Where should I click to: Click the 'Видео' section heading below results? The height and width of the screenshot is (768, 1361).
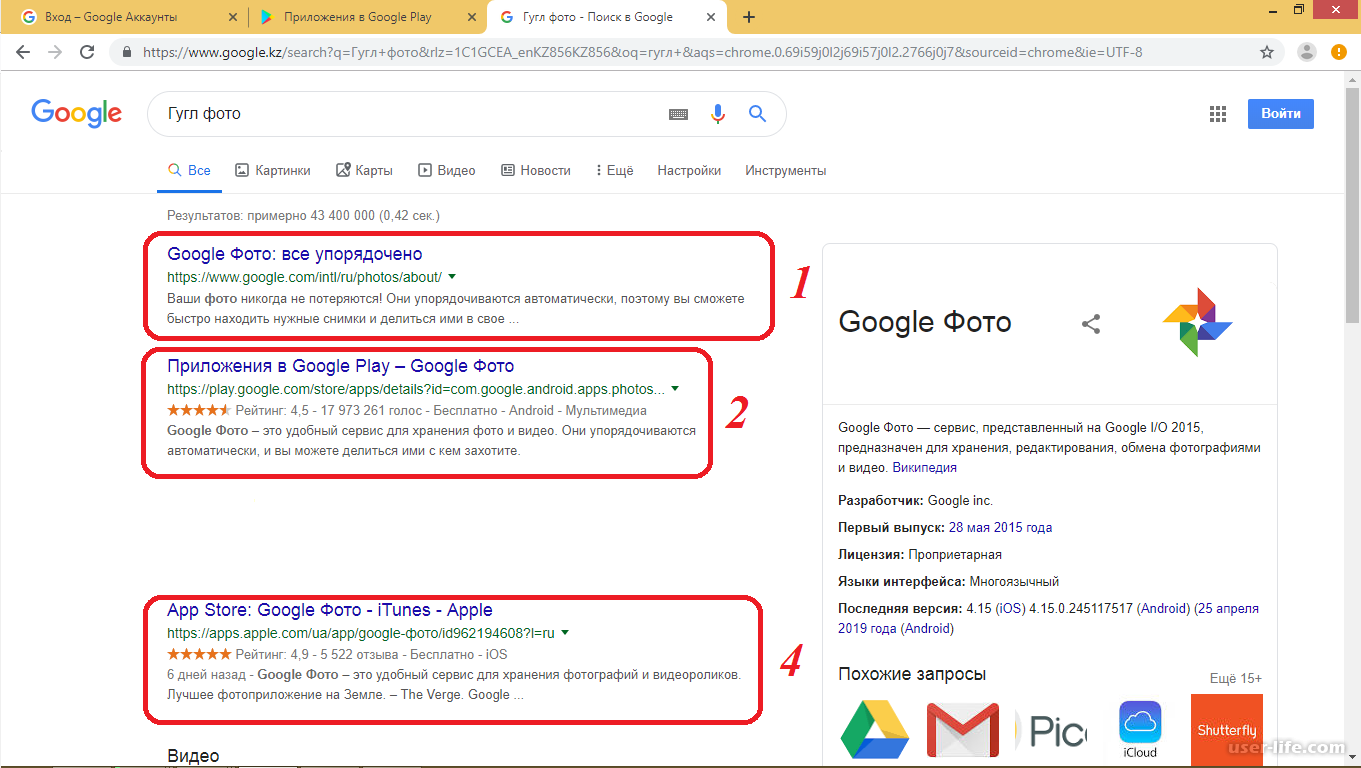193,756
